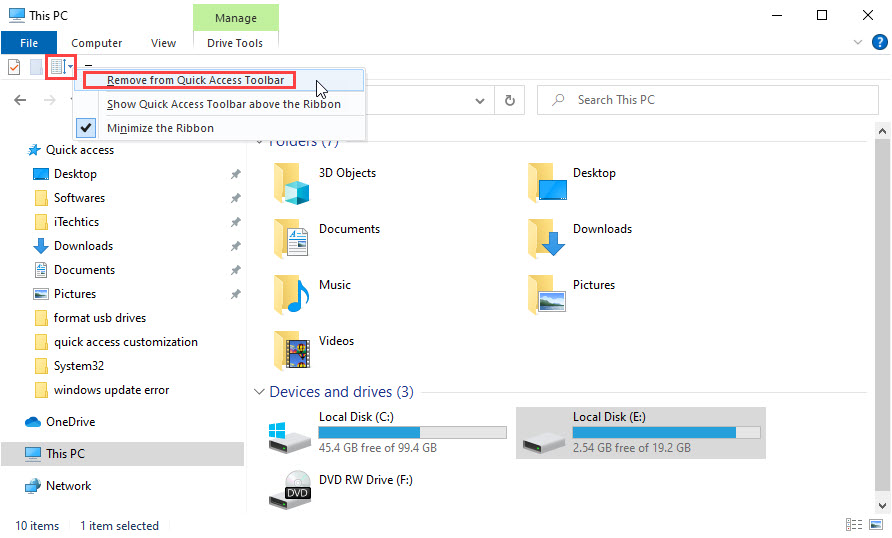The height and width of the screenshot is (538, 892).
Task: Select Local Disk (C:) drive icon
Action: tap(290, 438)
